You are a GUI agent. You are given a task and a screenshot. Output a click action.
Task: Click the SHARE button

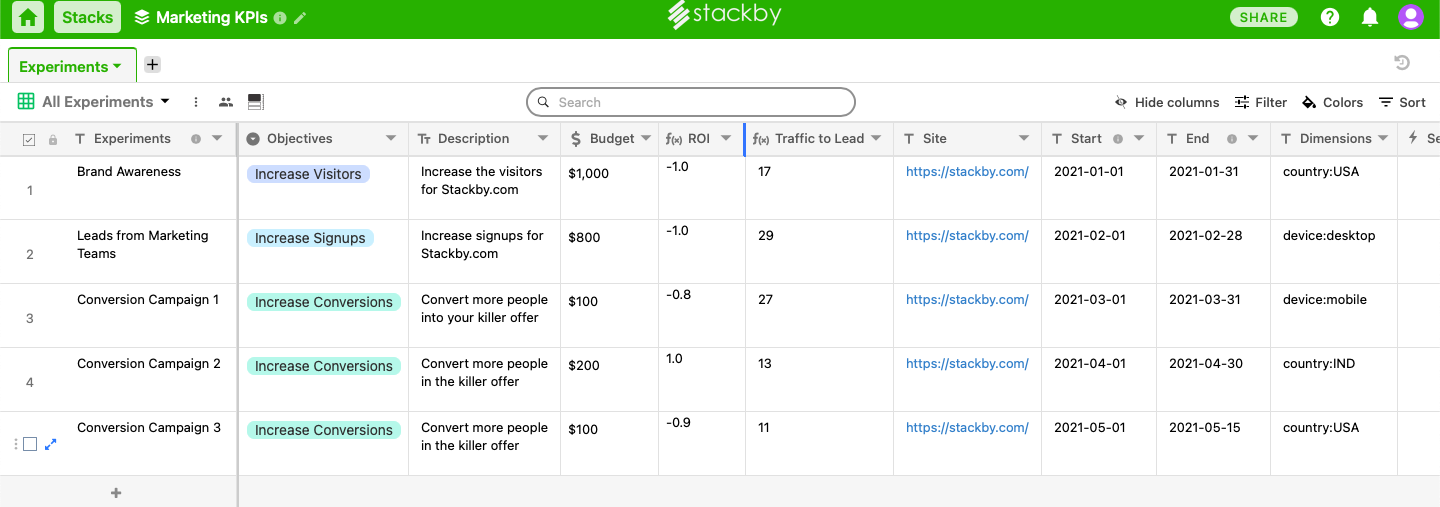coord(1263,17)
